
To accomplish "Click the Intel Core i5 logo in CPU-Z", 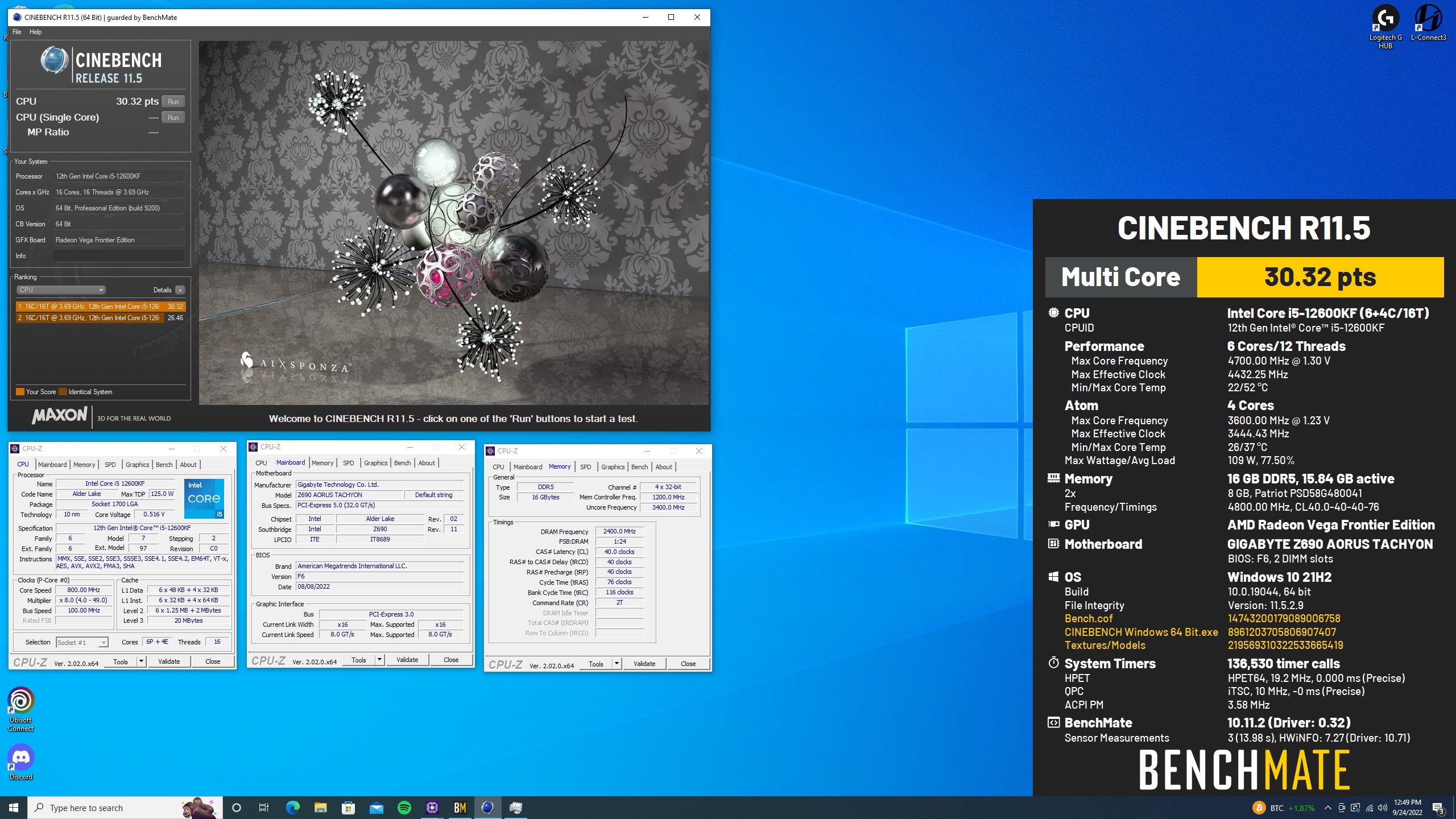I will 204,499.
